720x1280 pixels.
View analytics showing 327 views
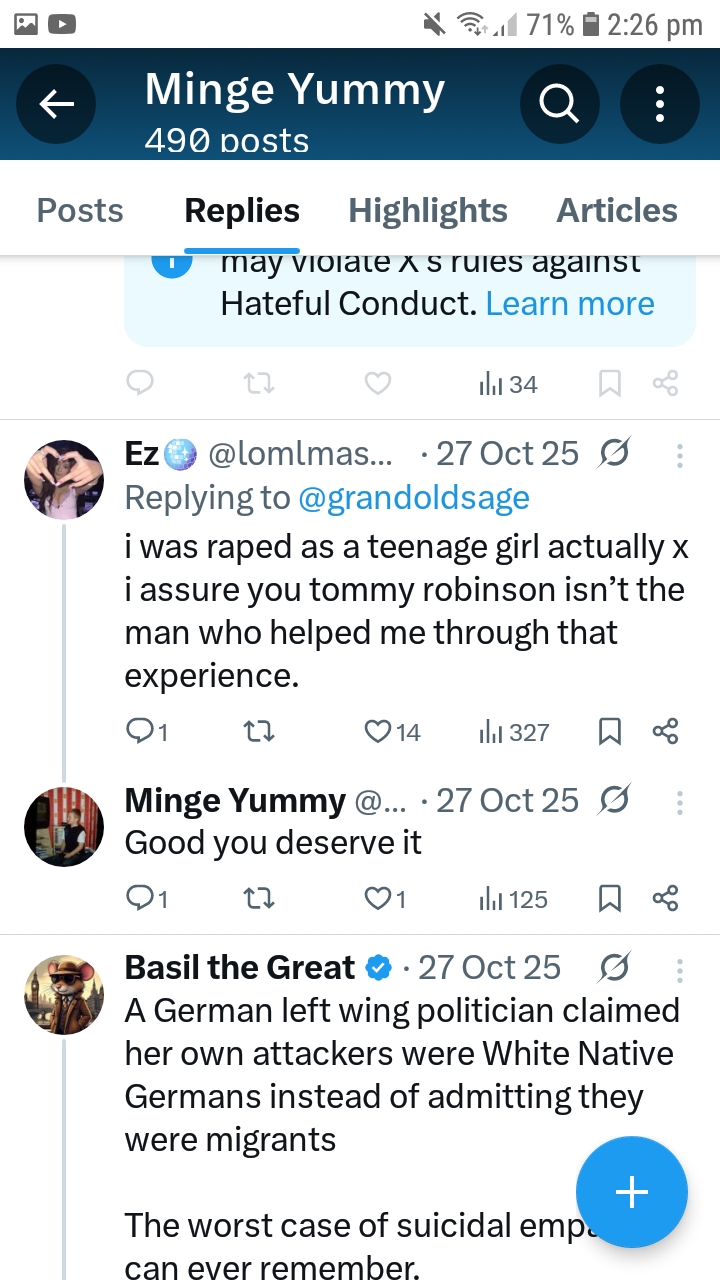pyautogui.click(x=514, y=732)
